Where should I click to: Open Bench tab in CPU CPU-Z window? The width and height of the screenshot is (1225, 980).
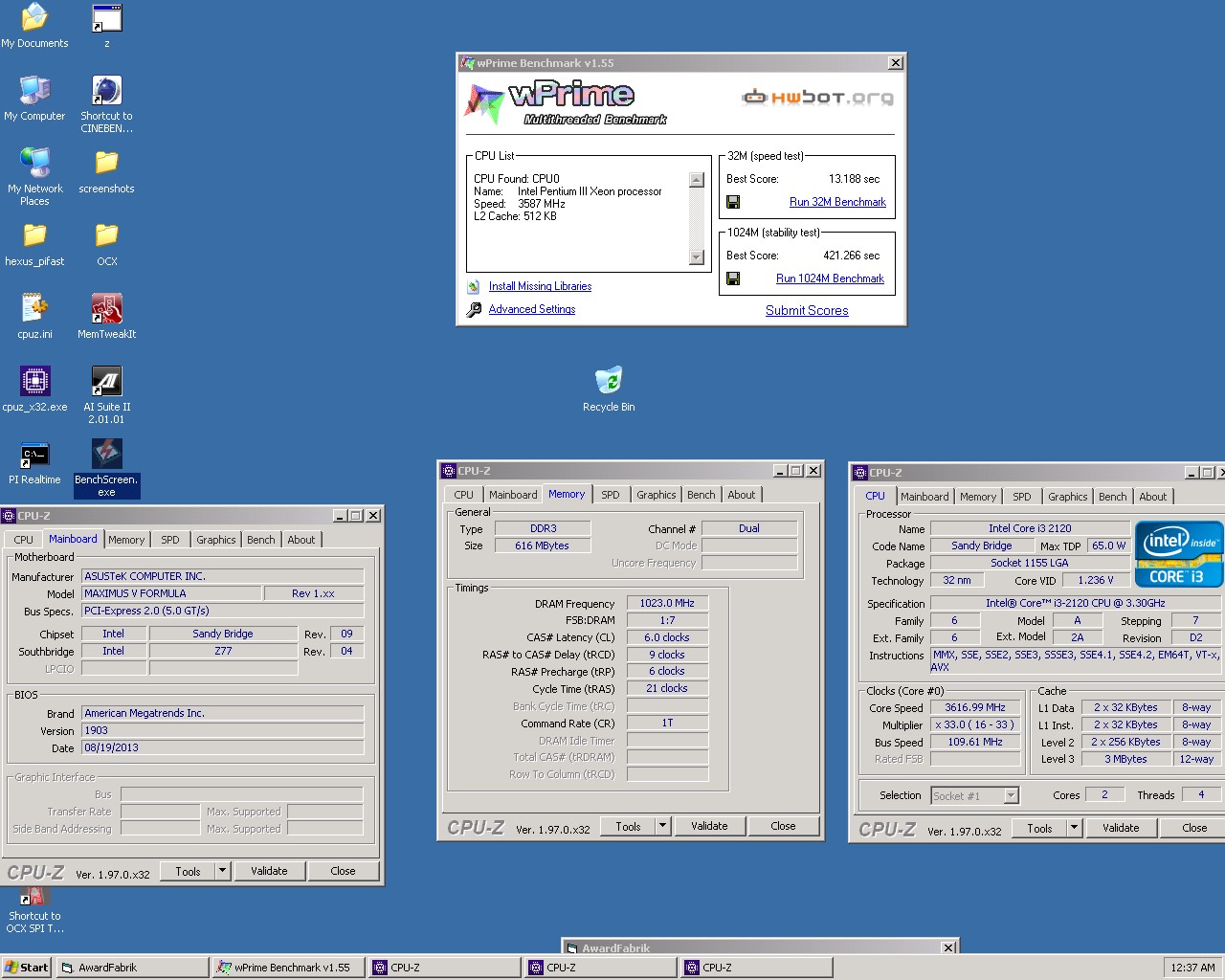tap(1113, 497)
